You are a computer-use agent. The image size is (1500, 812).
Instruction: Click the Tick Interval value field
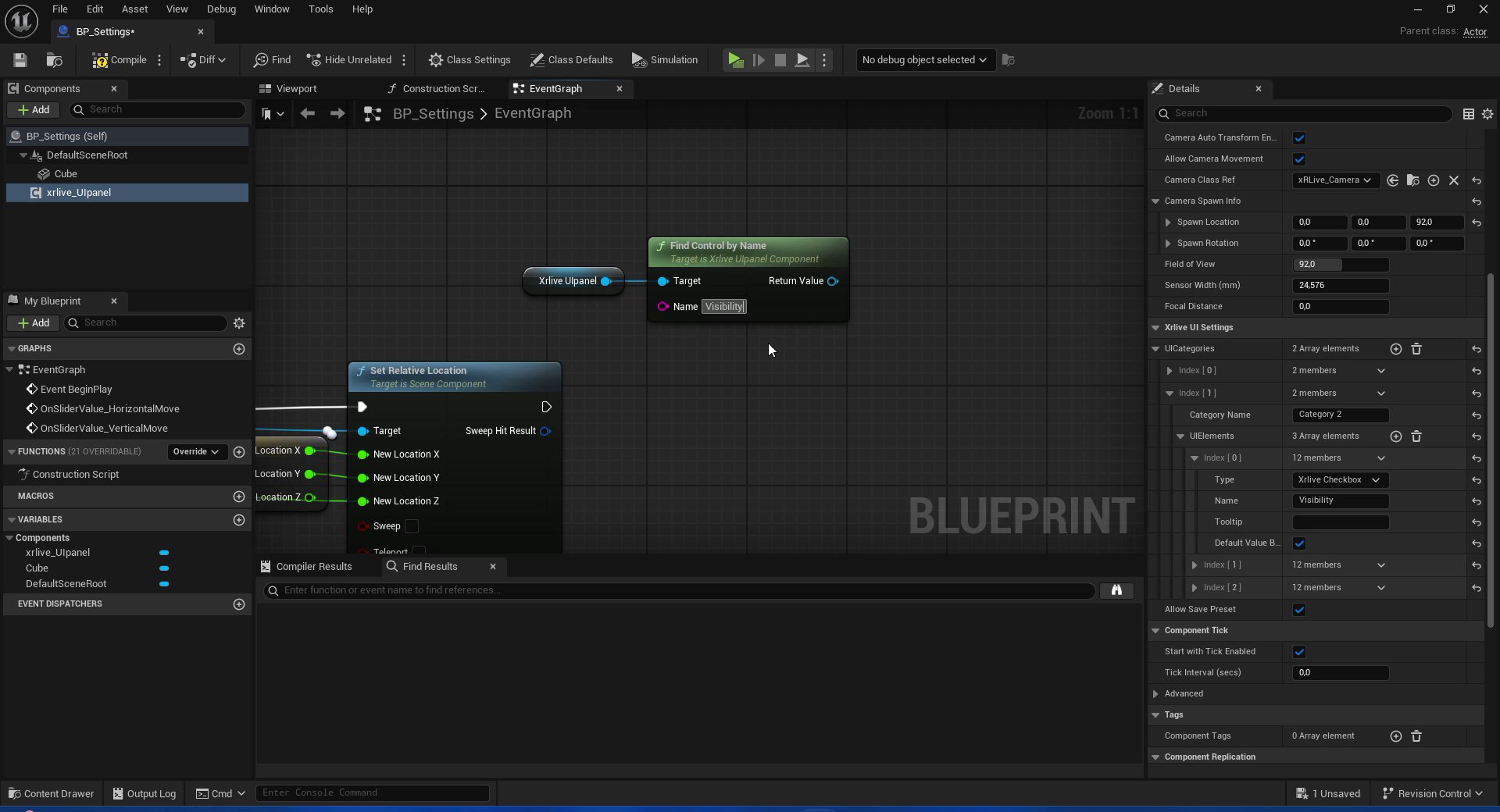click(1341, 673)
